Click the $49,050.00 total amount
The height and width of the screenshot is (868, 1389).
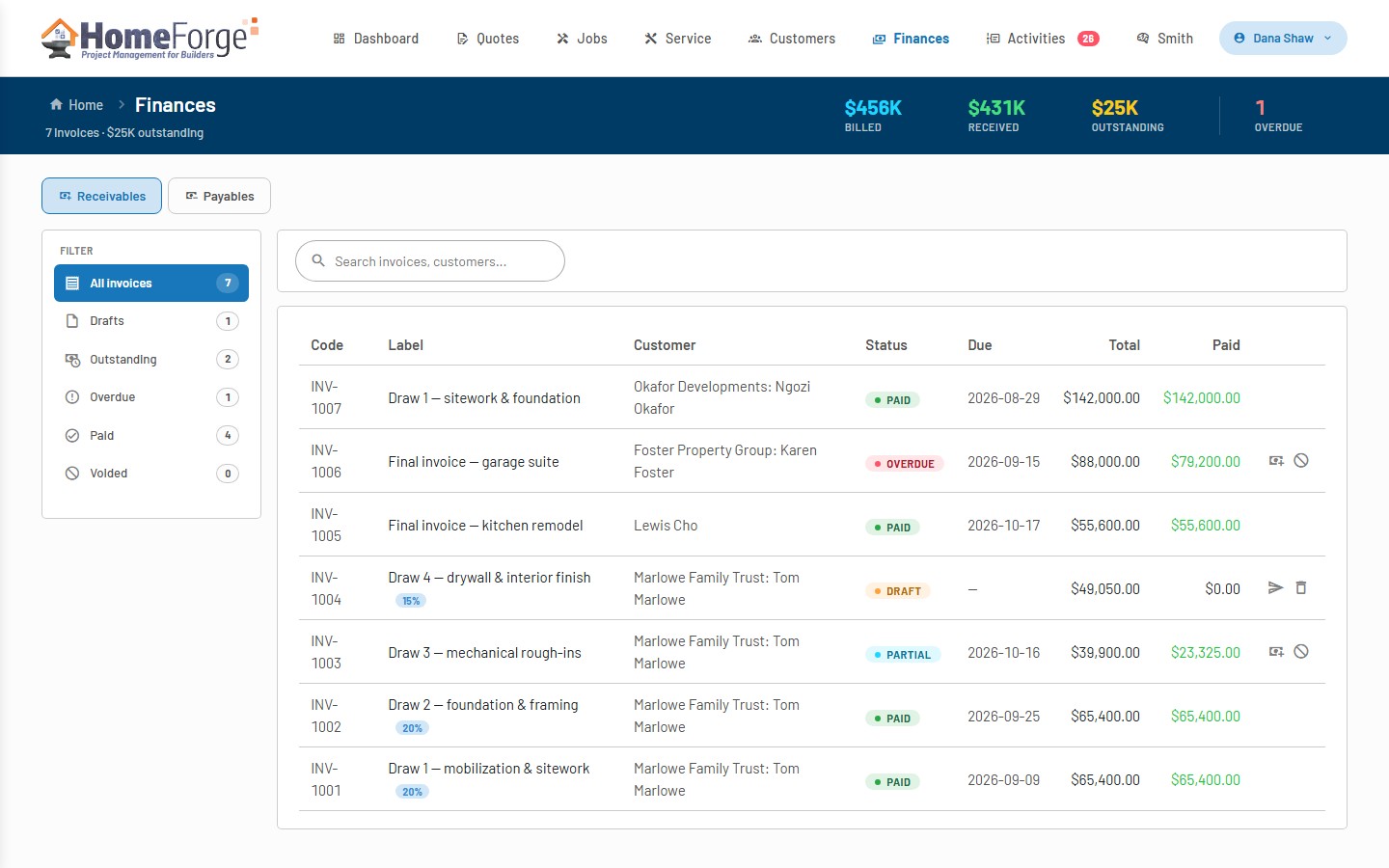tap(1105, 589)
